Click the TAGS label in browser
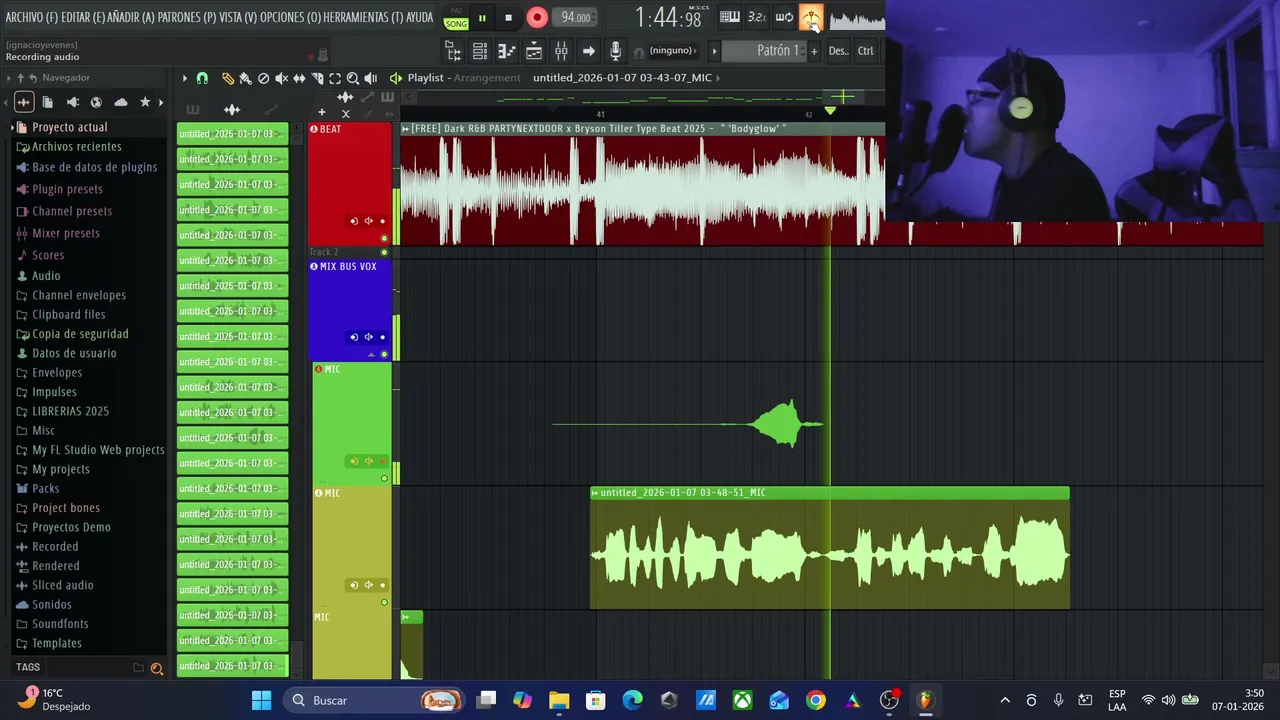 (28, 667)
